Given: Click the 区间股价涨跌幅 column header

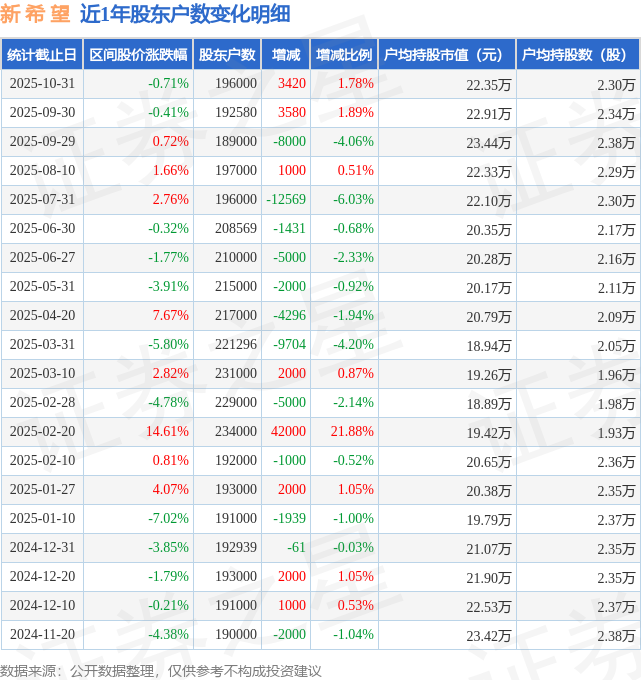Looking at the screenshot, I should coord(137,55).
